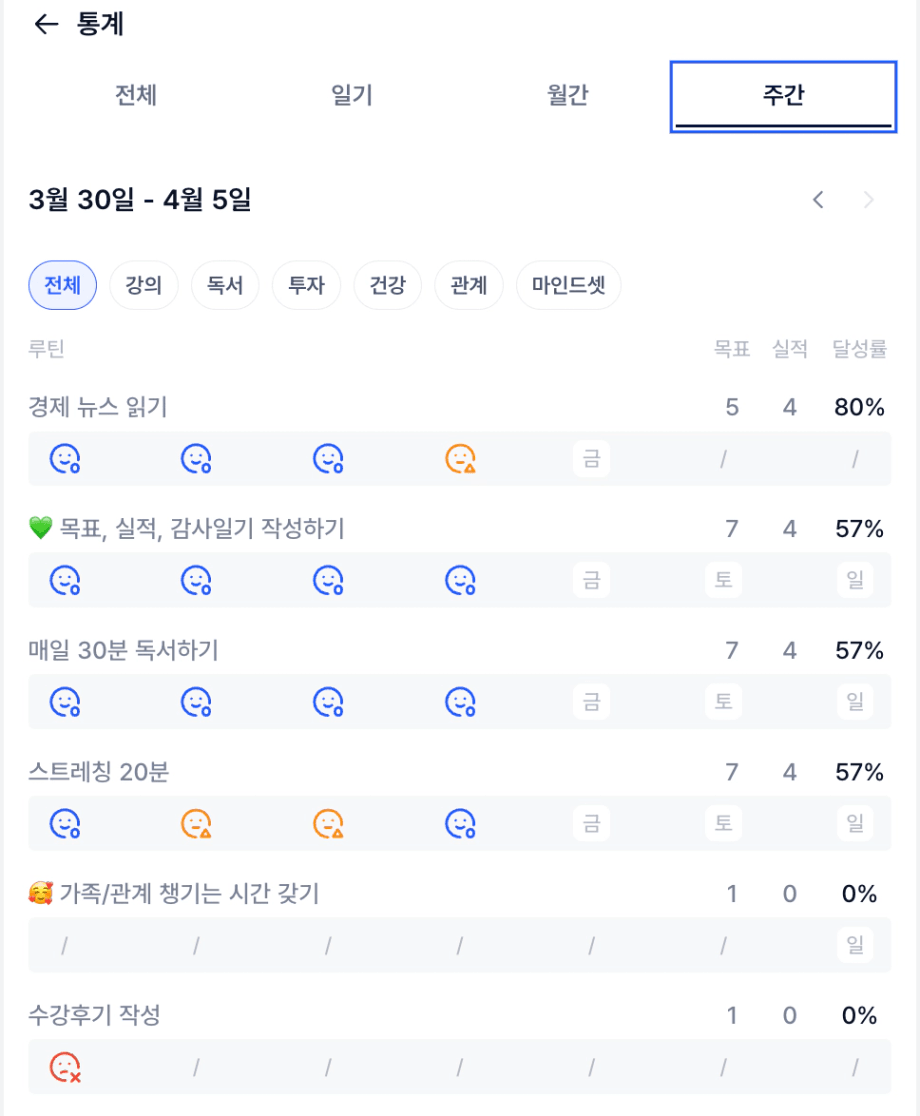Image resolution: width=920 pixels, height=1116 pixels.
Task: Go to the next week using right chevron
Action: coord(868,200)
